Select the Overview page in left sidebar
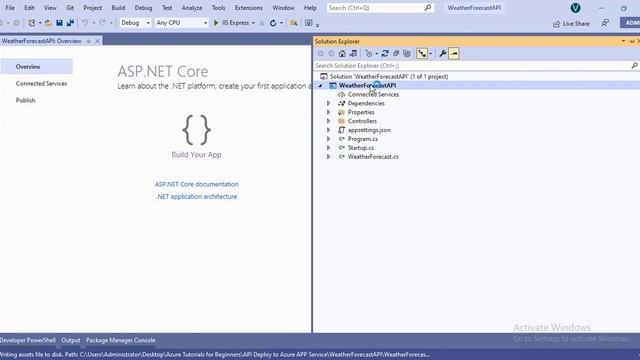 [x=36, y=67]
